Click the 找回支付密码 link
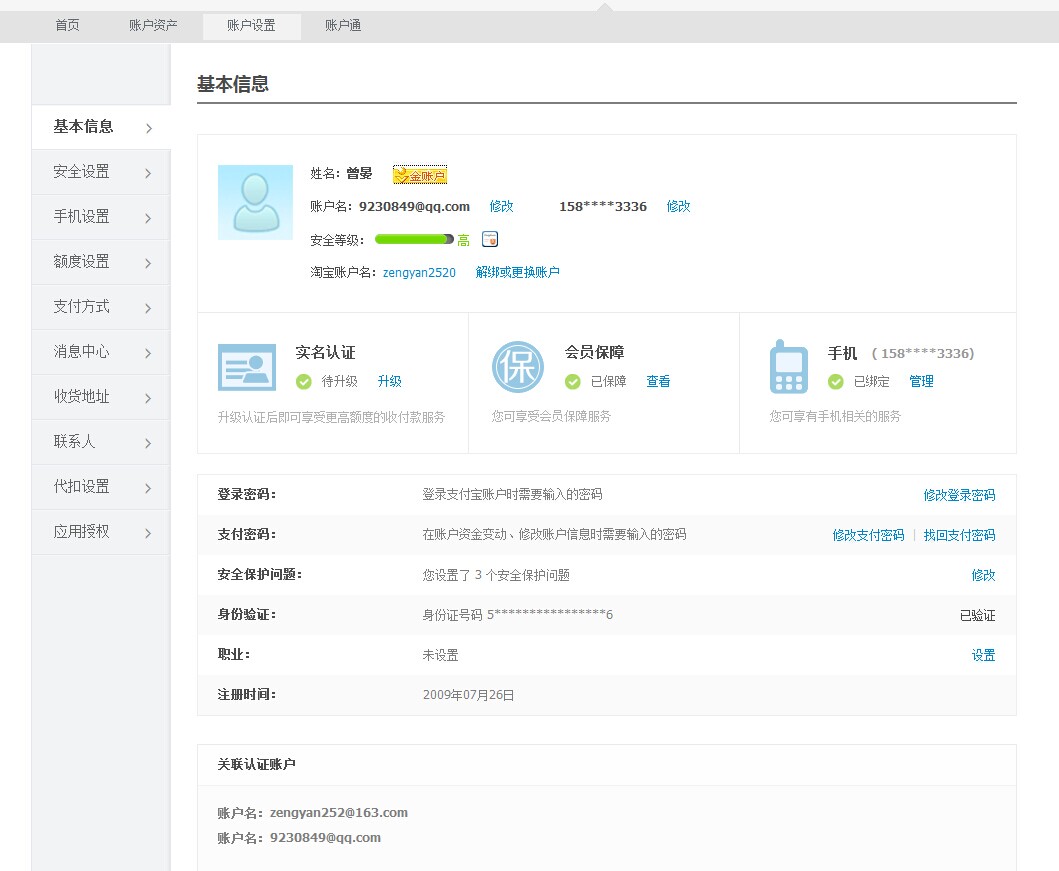The image size is (1059, 871). coord(959,535)
